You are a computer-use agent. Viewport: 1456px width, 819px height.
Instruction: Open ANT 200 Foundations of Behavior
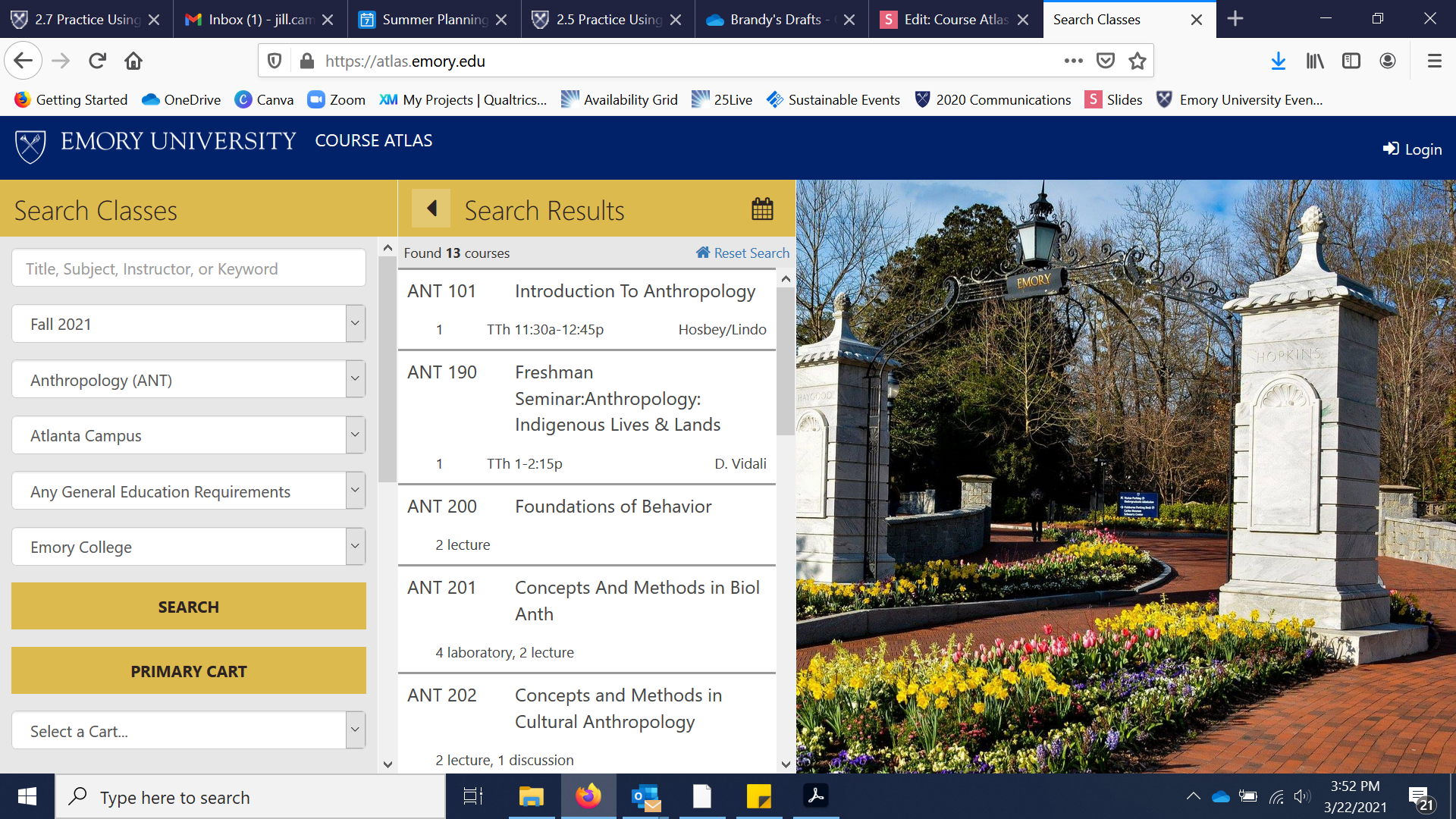click(x=587, y=525)
